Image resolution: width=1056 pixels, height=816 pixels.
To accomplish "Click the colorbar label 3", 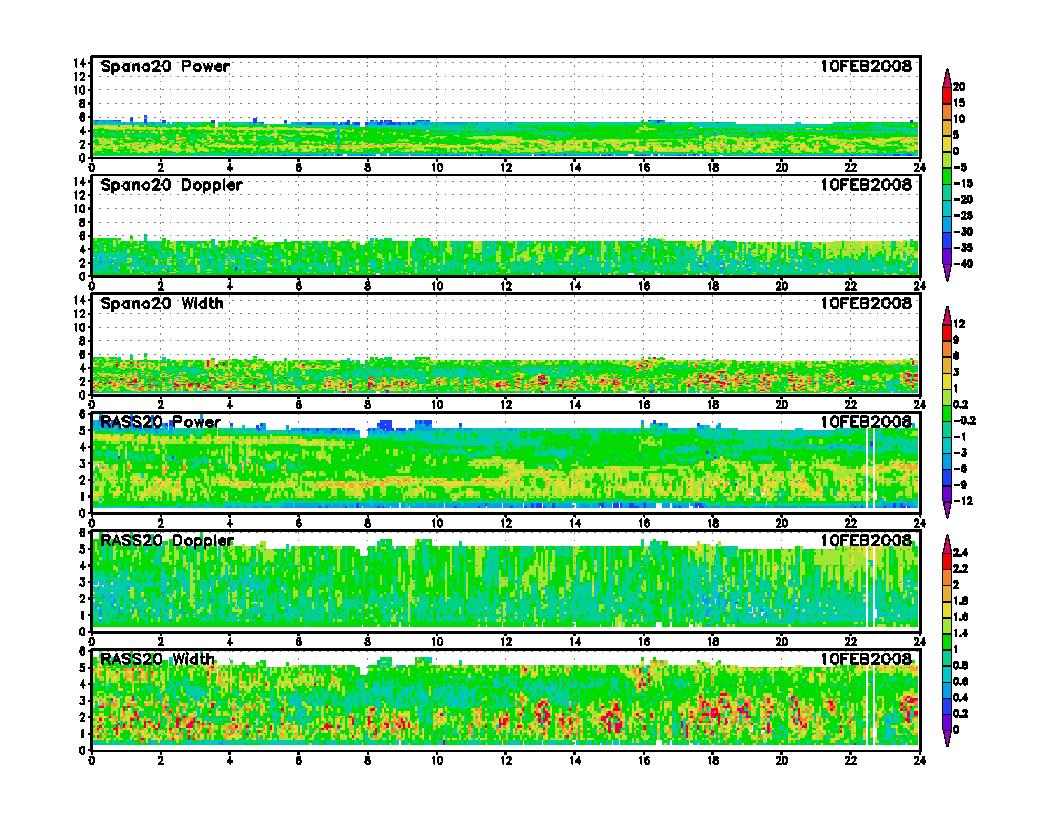I will click(x=956, y=372).
